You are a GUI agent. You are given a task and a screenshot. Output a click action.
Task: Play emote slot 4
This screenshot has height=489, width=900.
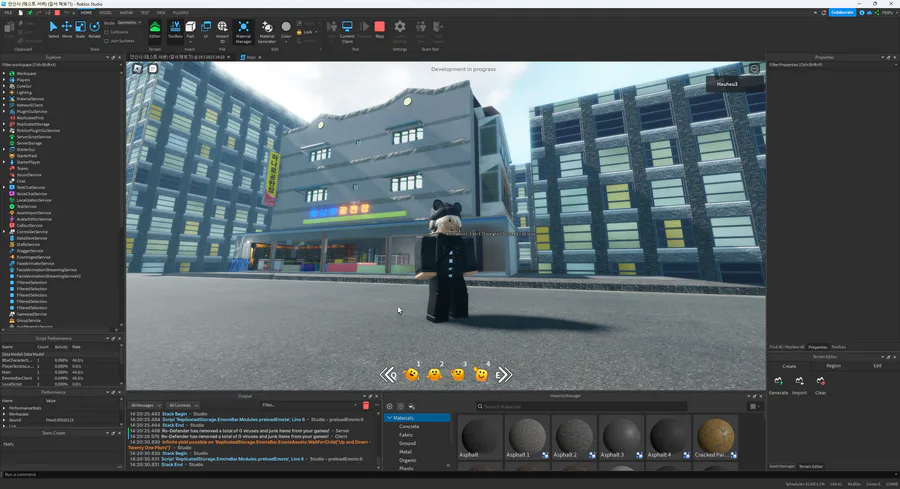[480, 374]
